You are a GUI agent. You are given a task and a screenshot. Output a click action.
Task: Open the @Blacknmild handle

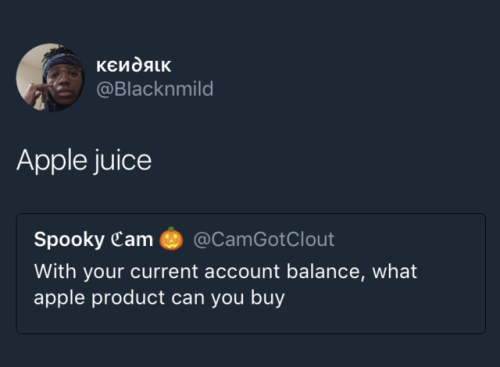[x=155, y=89]
